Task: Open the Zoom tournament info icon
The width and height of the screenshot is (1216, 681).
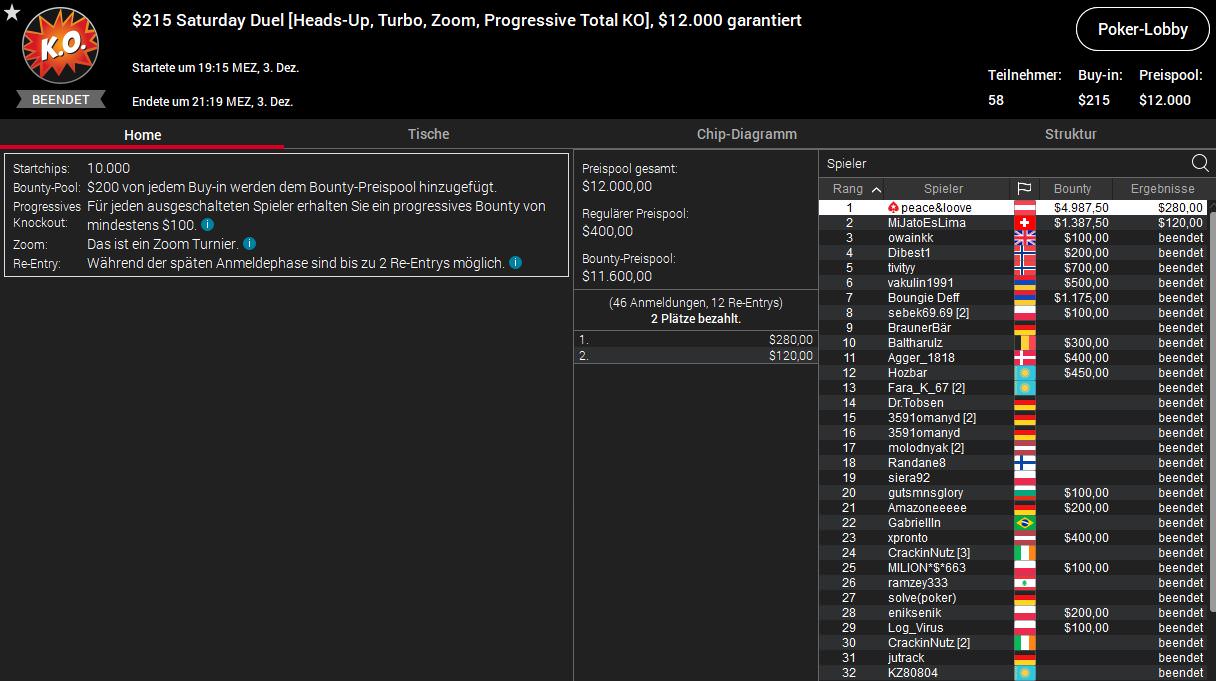Action: click(x=249, y=243)
